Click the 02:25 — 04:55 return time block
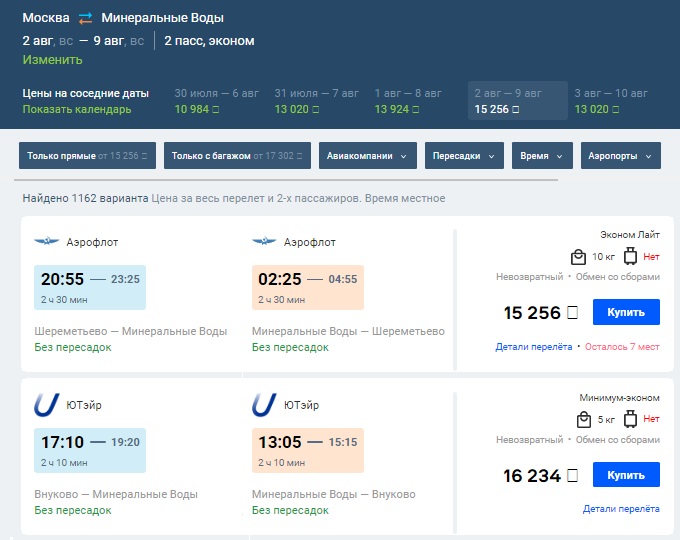The width and height of the screenshot is (680, 540). tap(307, 287)
